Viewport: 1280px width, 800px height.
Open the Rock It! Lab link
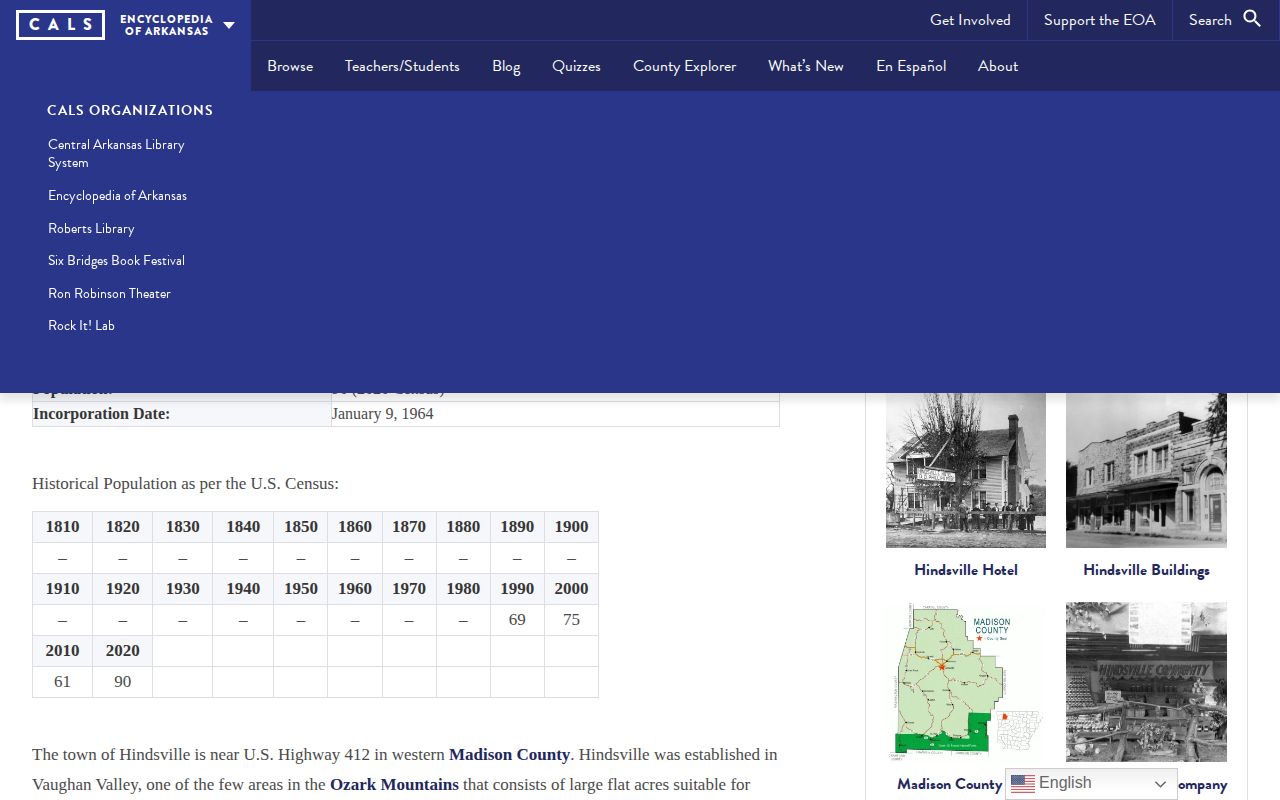click(81, 325)
